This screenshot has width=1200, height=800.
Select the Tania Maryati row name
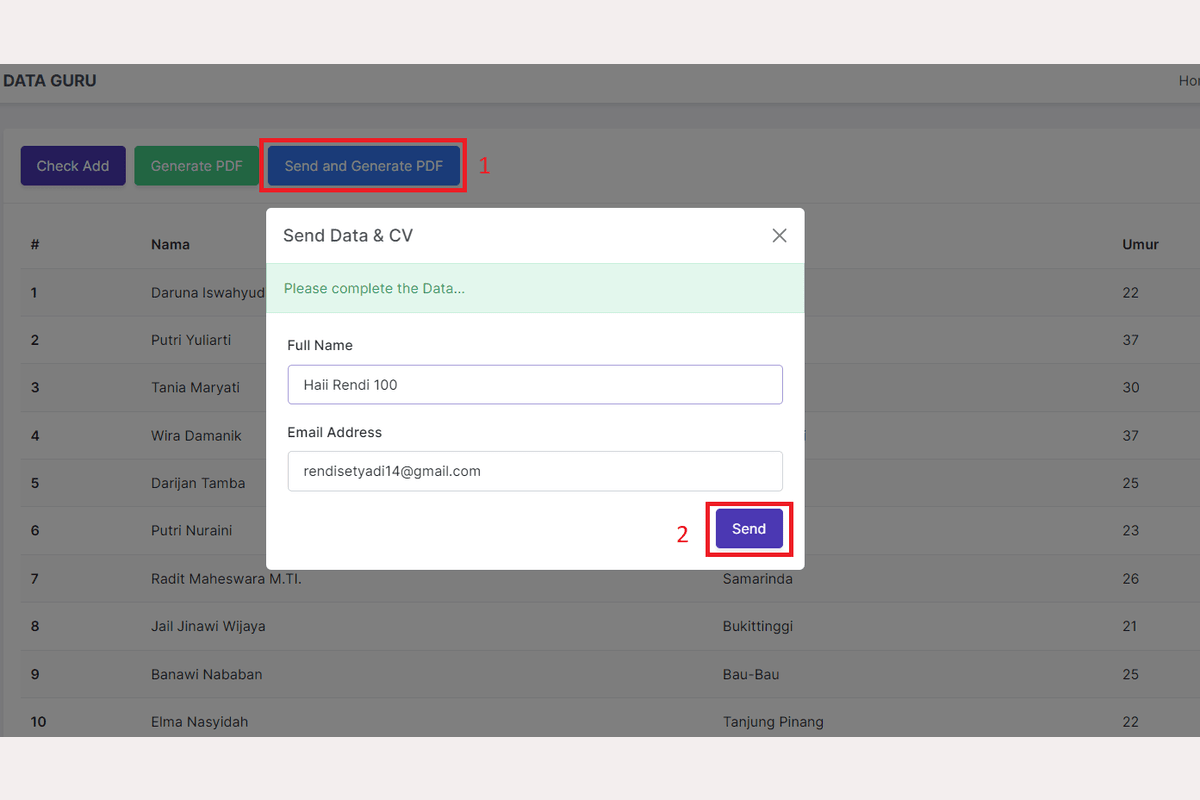[195, 387]
